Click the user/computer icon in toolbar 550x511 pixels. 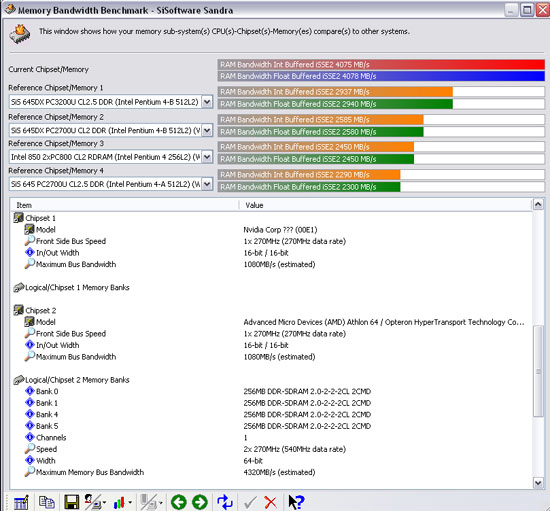(93, 503)
